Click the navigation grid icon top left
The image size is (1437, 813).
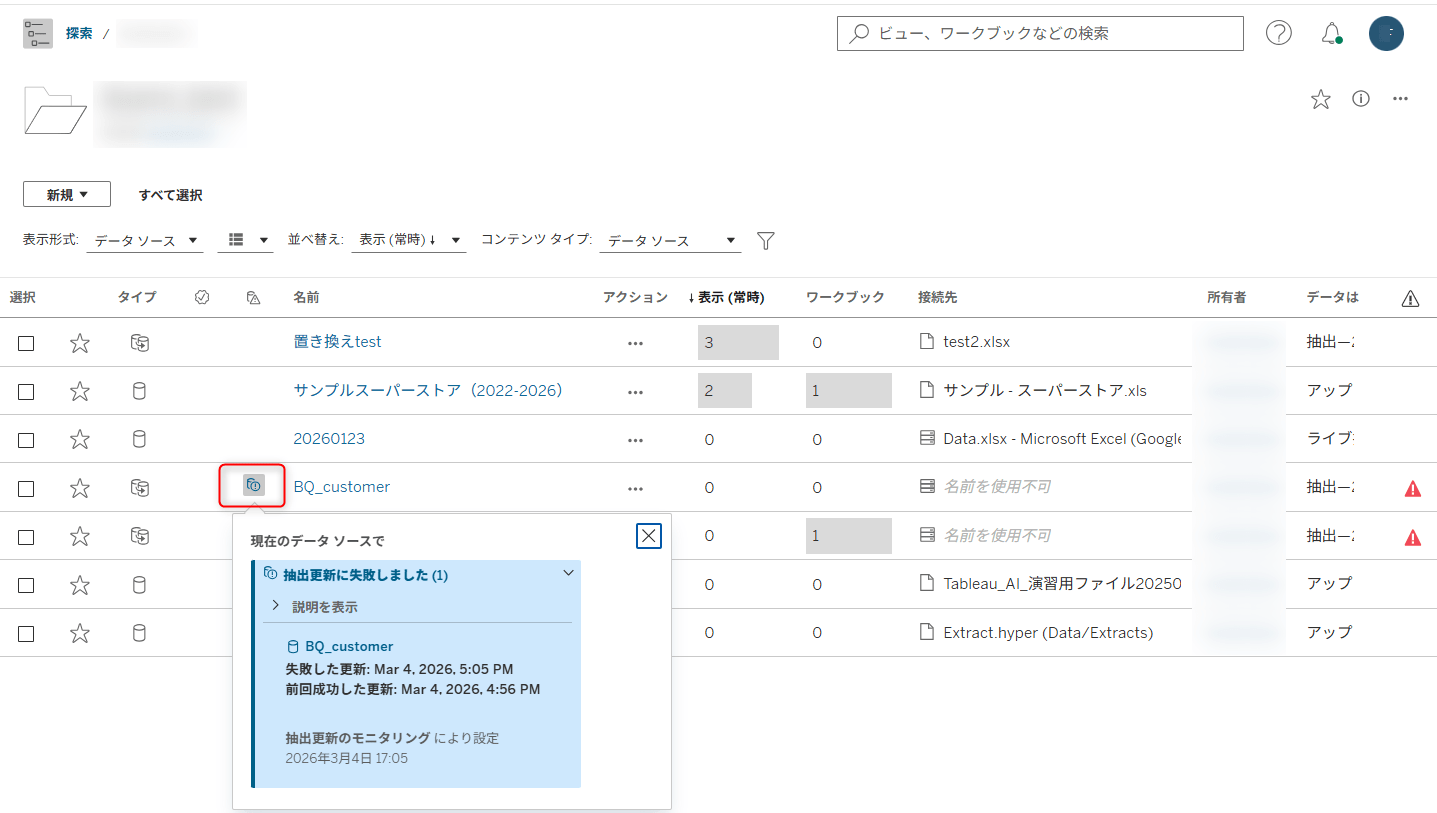tap(37, 33)
